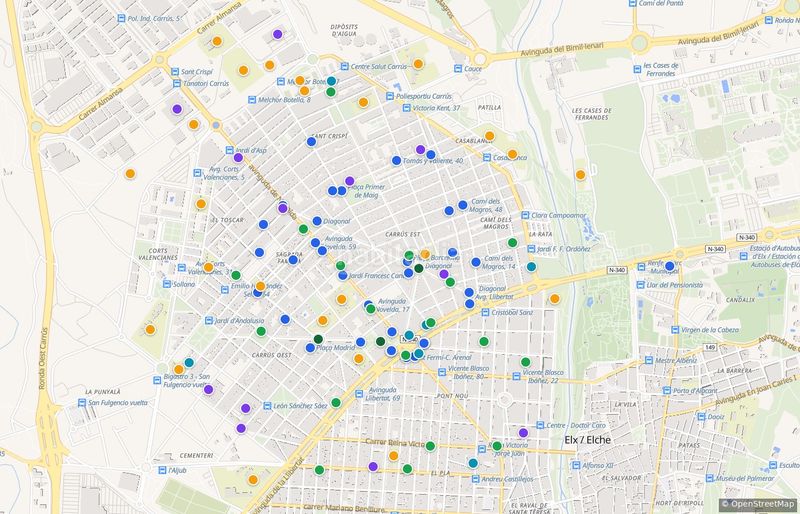The image size is (800, 514).
Task: Open the OpenStreetMap attribution link
Action: [757, 504]
